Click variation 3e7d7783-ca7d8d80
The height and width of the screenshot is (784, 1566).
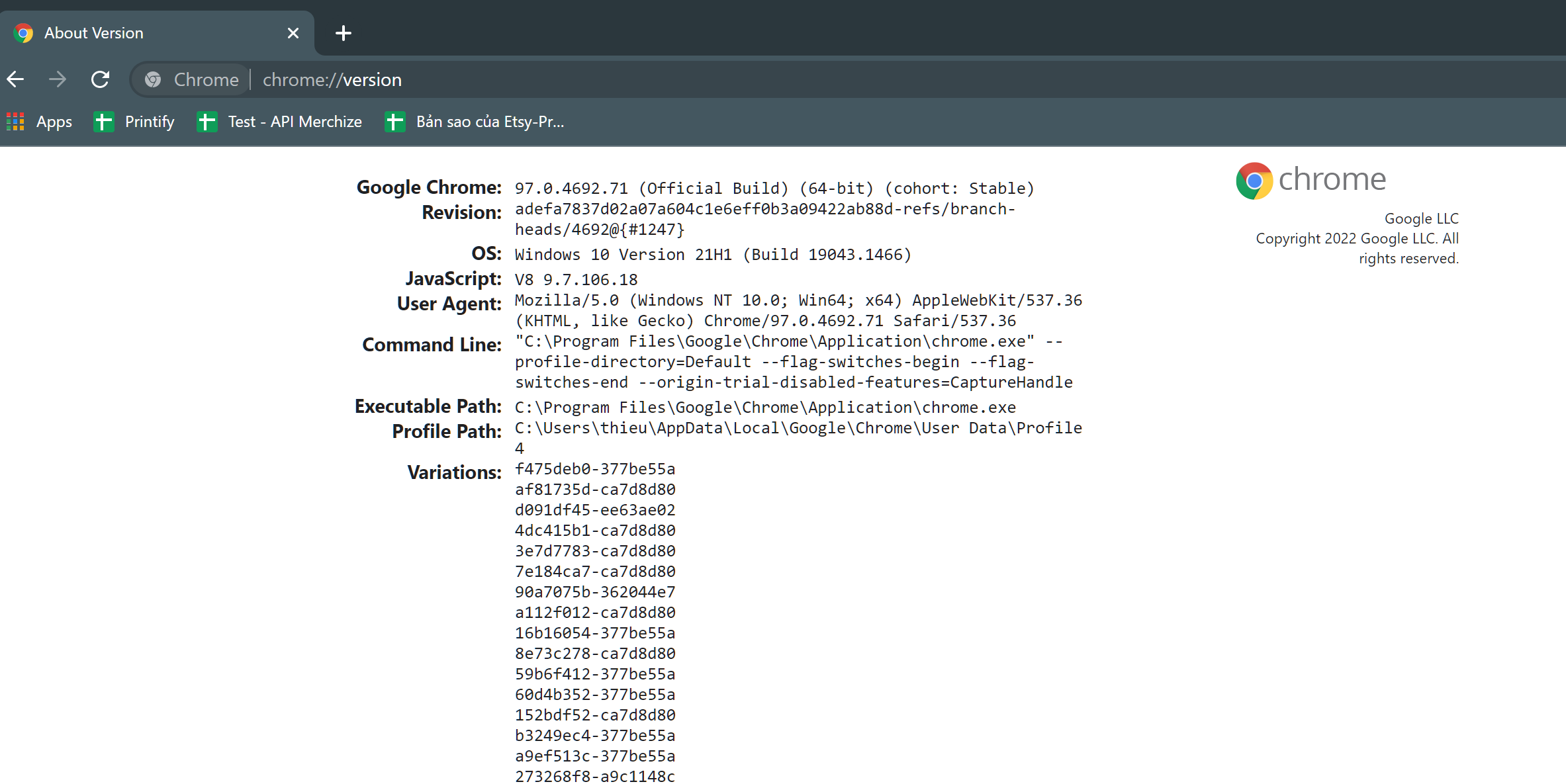595,551
